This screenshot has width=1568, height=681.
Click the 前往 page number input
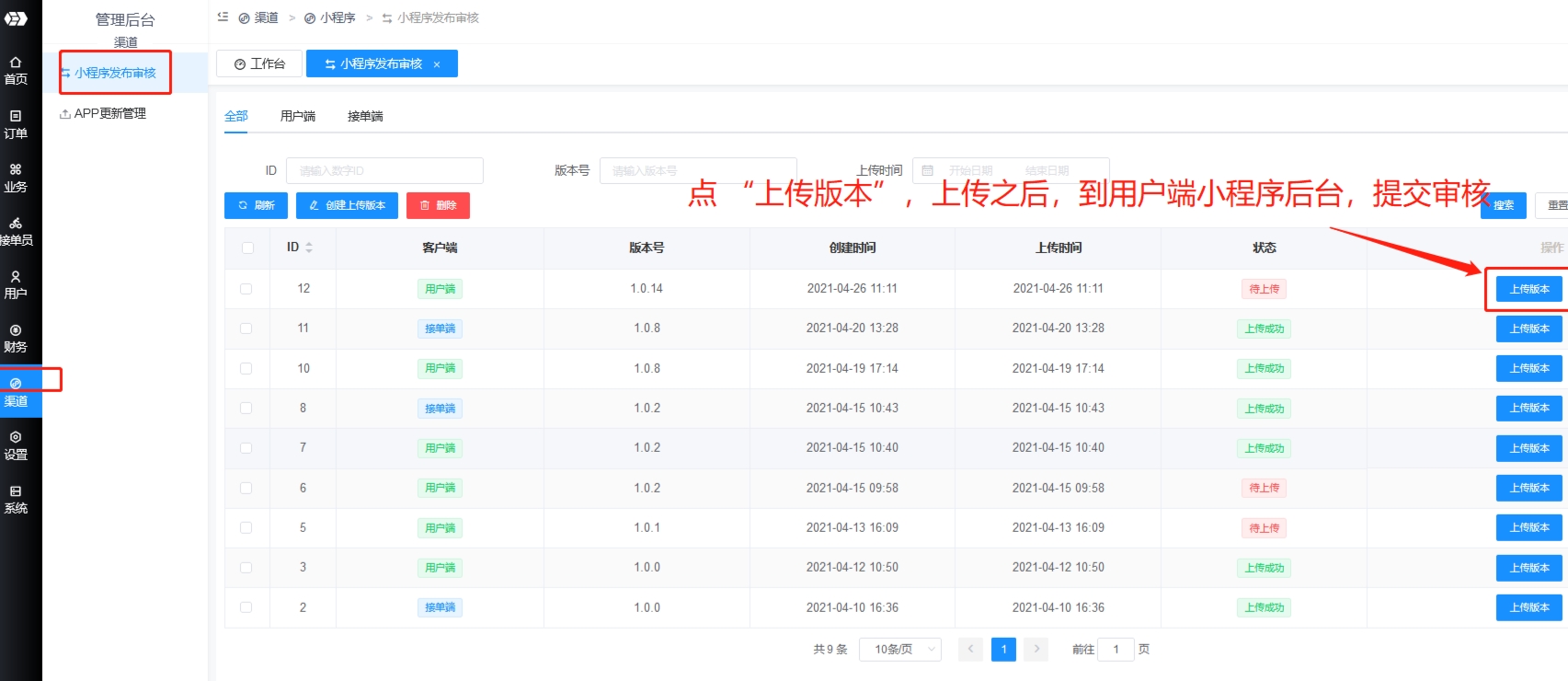coord(1116,650)
